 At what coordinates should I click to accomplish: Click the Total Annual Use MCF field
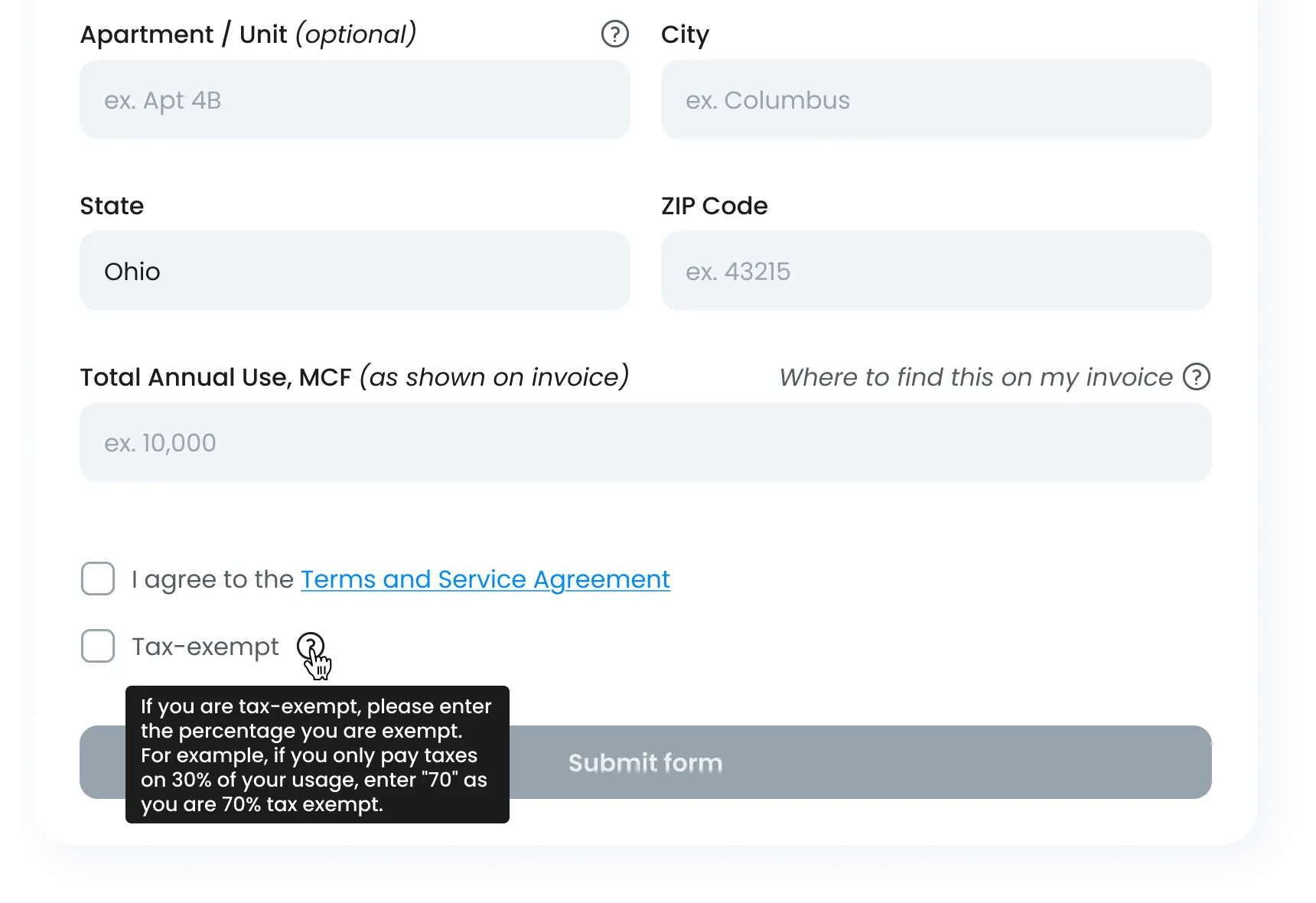(645, 442)
